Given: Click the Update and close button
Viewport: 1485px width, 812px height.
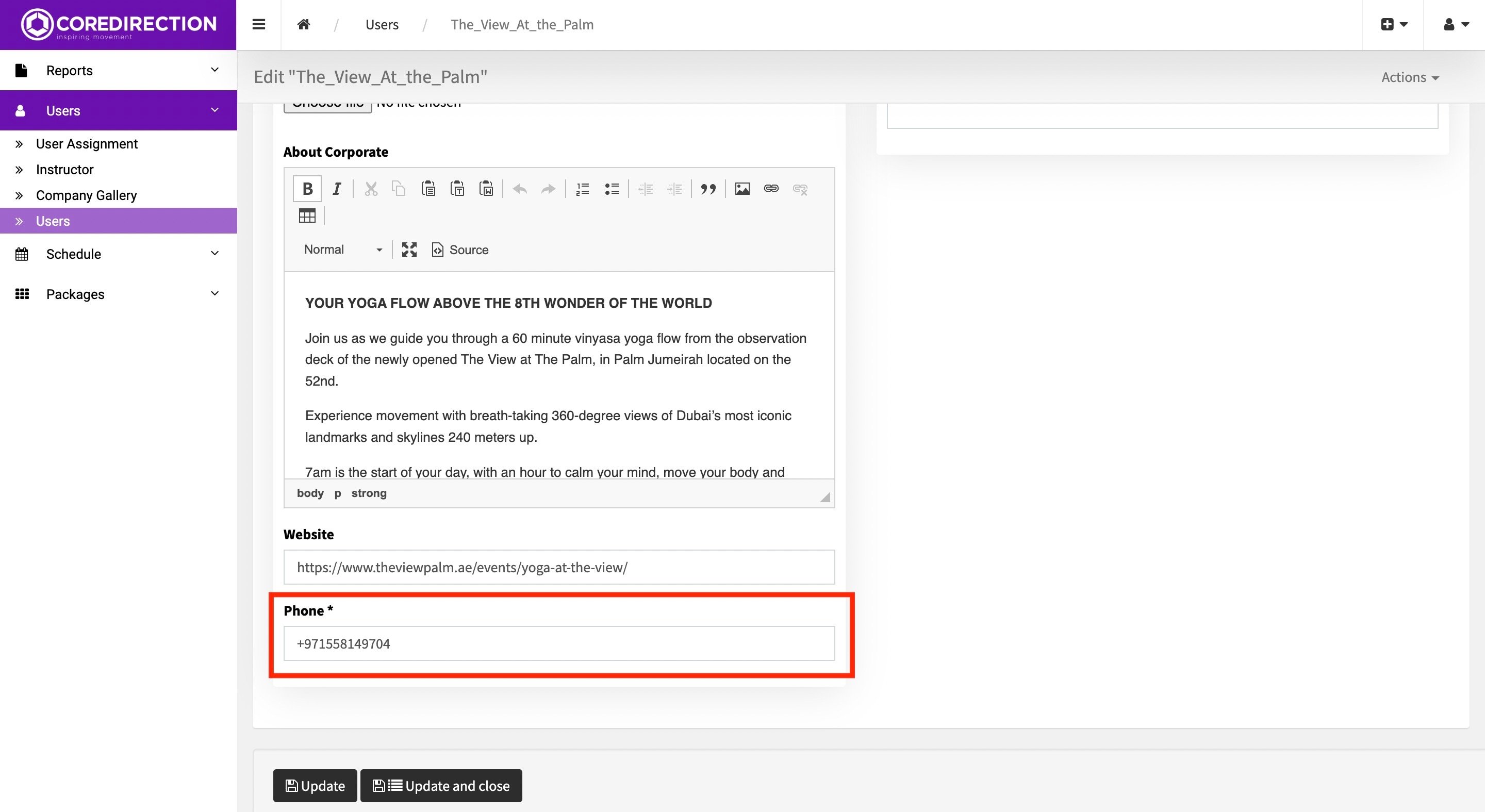Looking at the screenshot, I should click(x=441, y=786).
